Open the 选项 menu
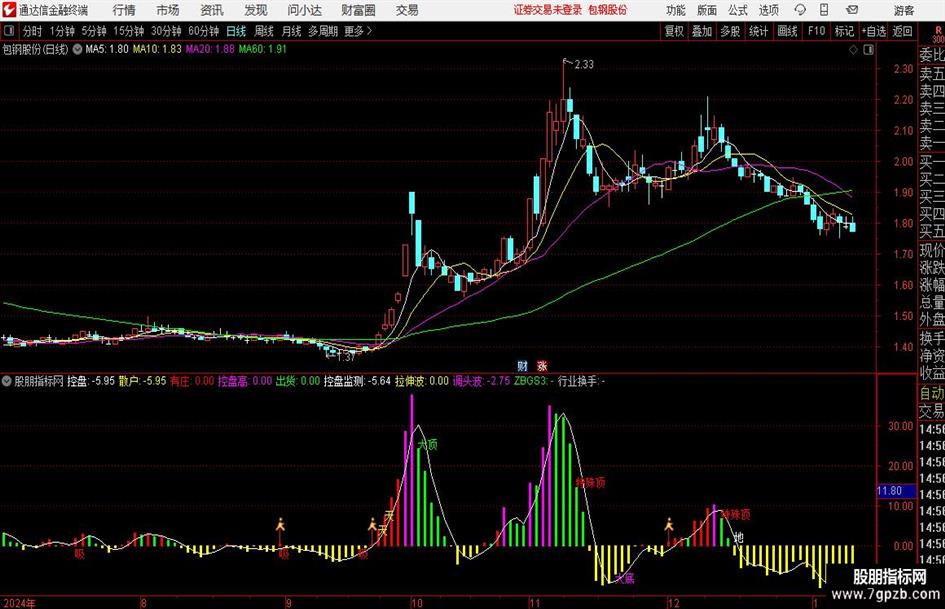This screenshot has height=609, width=945. click(769, 10)
